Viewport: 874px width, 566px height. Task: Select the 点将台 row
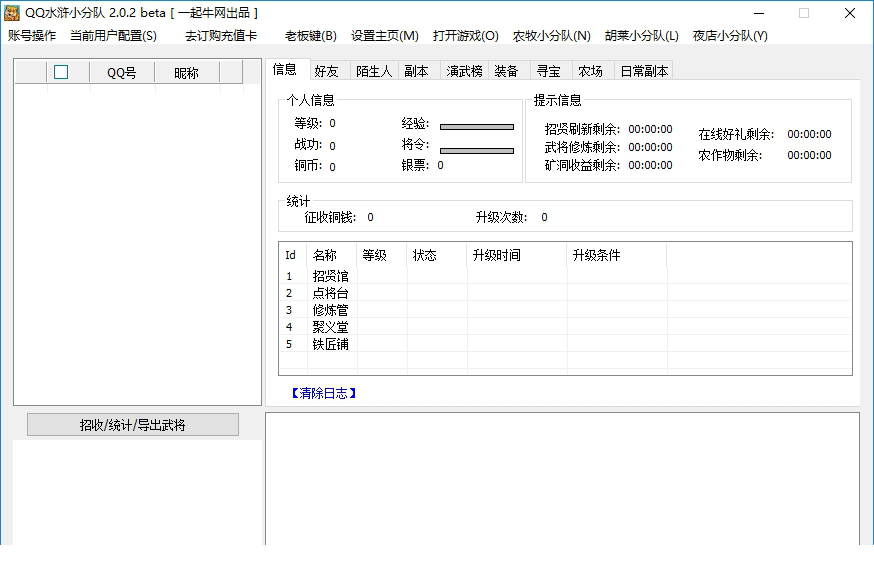tap(565, 293)
